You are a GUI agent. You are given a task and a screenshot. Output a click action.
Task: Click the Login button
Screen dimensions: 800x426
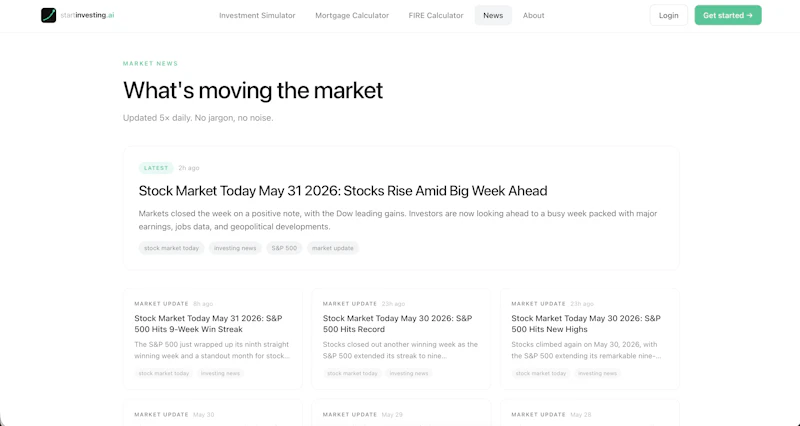tap(668, 15)
